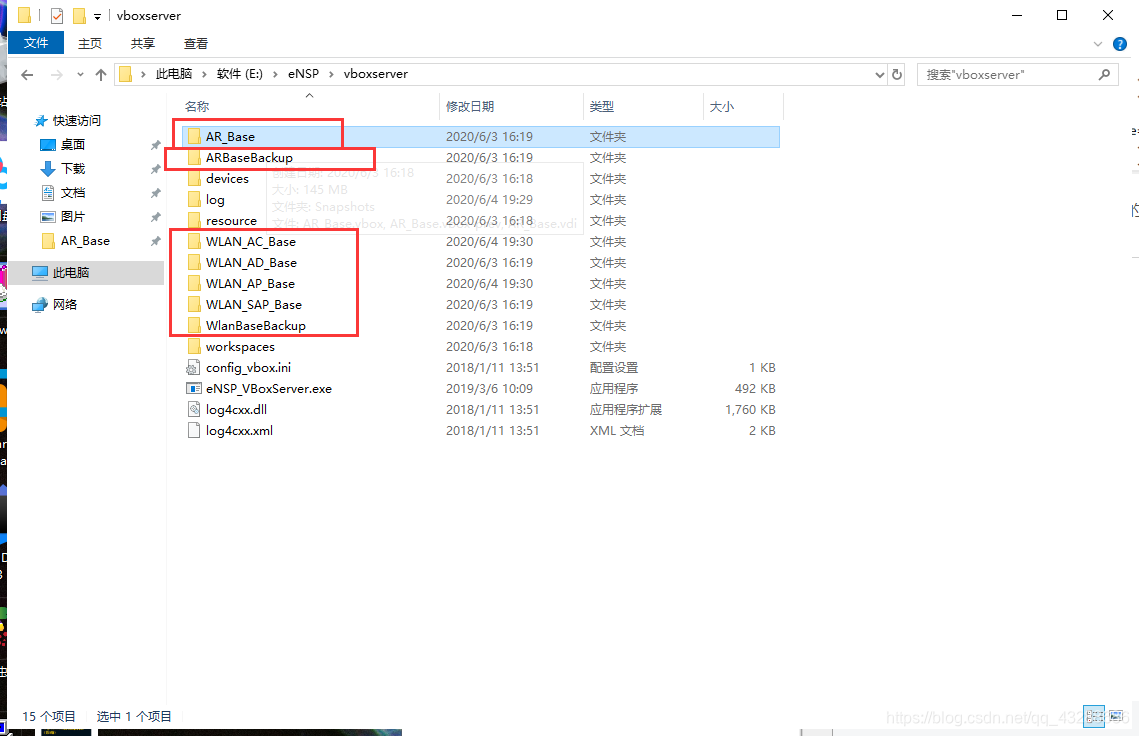Screen dimensions: 1139x736
Task: Select the ARBaseBackup folder icon
Action: click(x=194, y=158)
